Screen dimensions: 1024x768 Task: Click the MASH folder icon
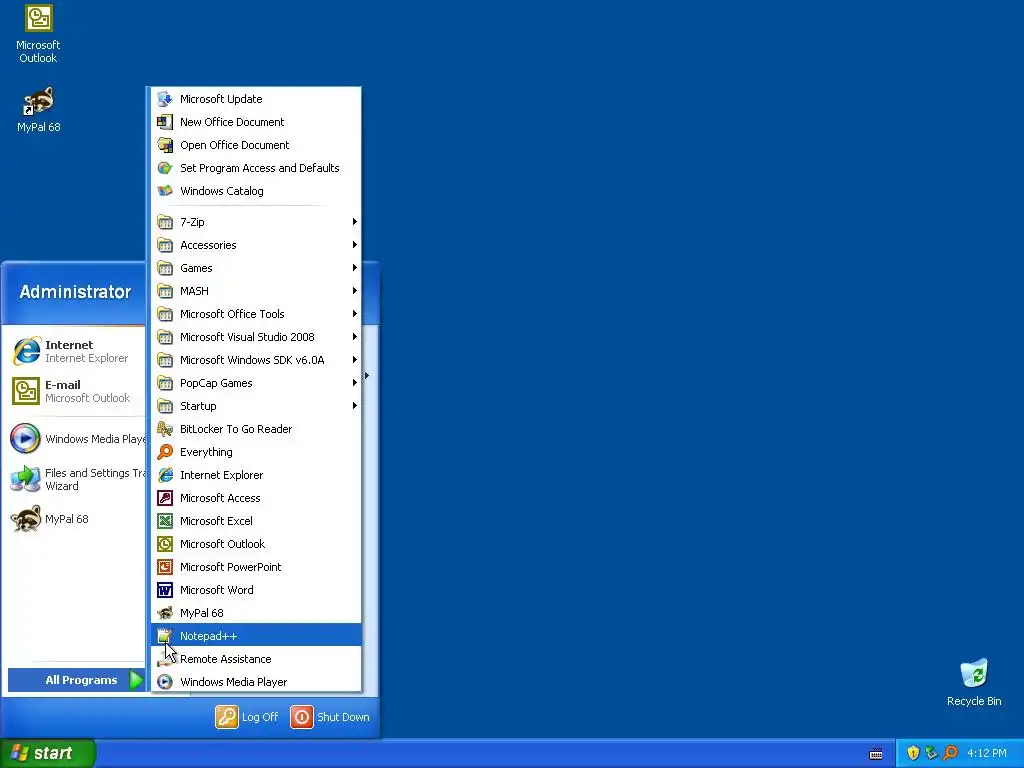pyautogui.click(x=165, y=291)
